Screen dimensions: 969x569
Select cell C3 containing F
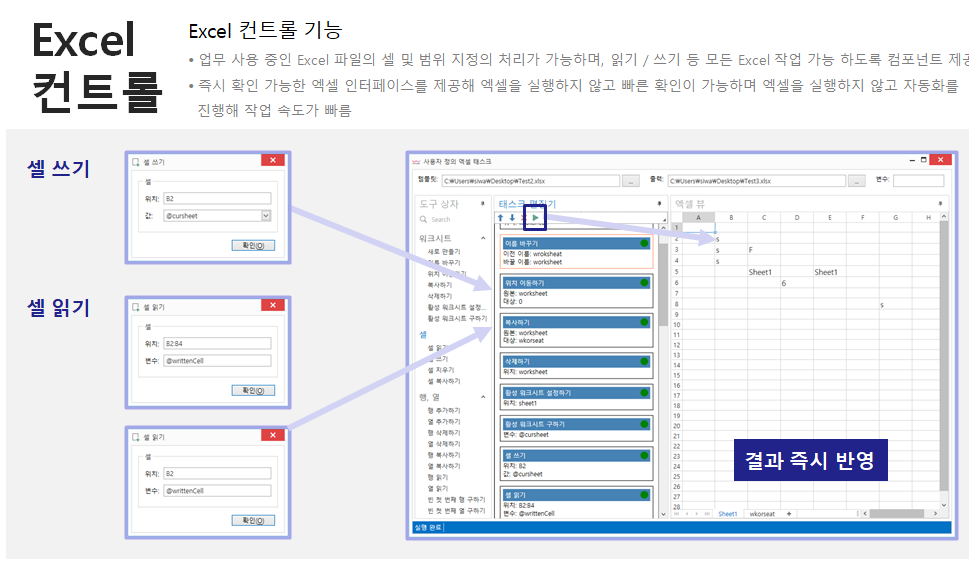[764, 250]
